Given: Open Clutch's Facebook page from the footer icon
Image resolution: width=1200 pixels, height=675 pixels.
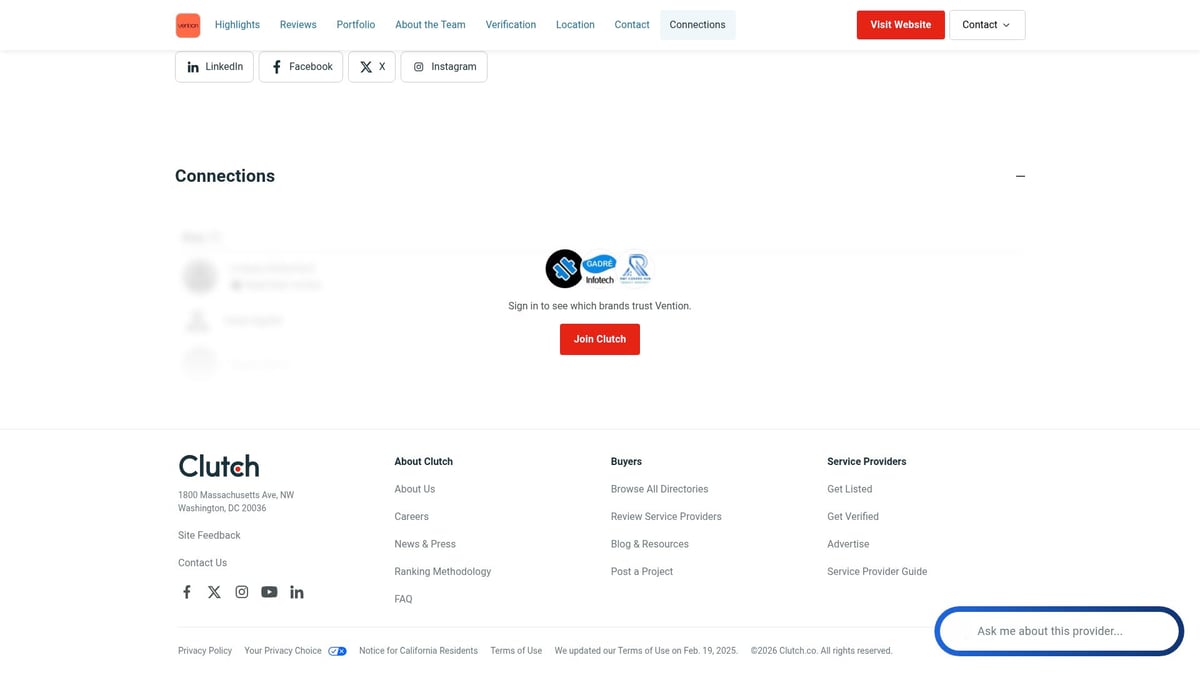Looking at the screenshot, I should tap(186, 591).
